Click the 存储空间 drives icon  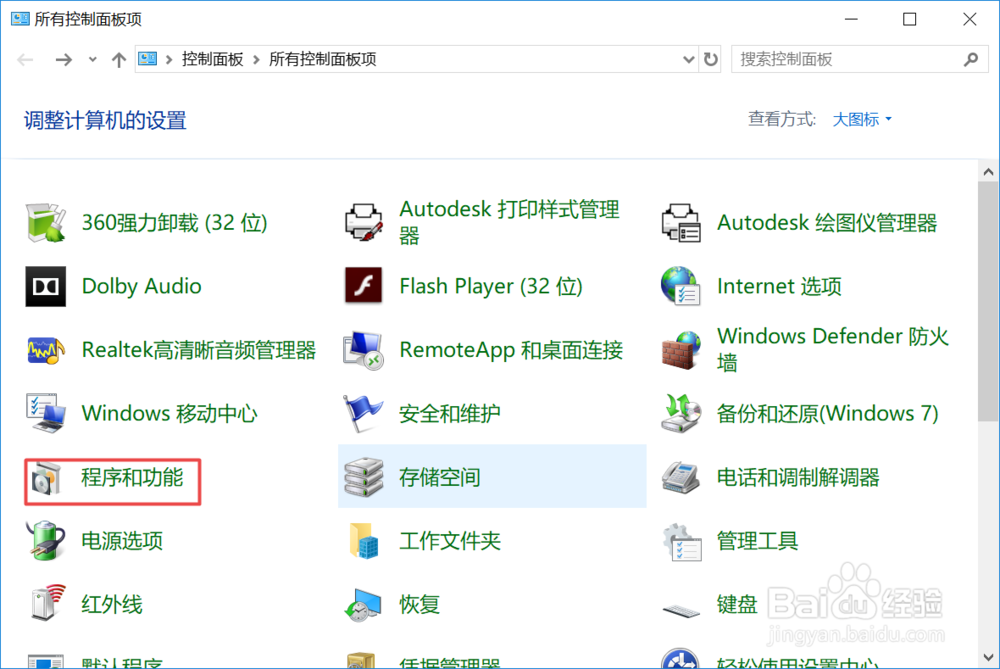(364, 476)
